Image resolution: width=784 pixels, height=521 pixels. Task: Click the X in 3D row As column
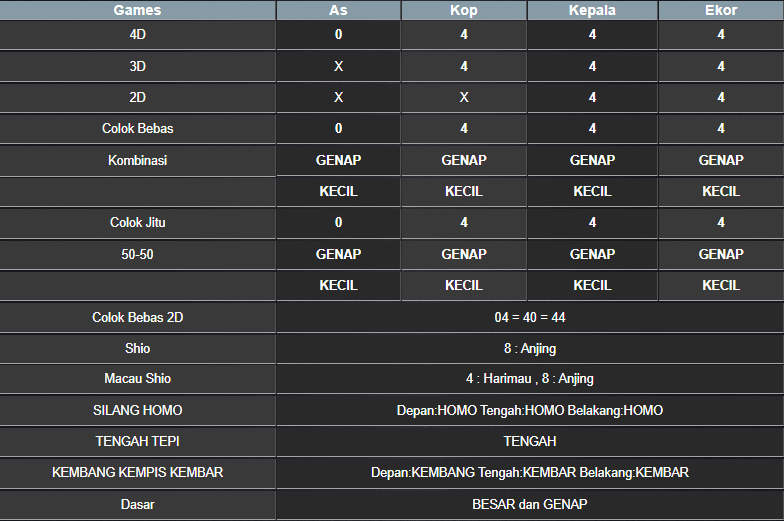338,66
